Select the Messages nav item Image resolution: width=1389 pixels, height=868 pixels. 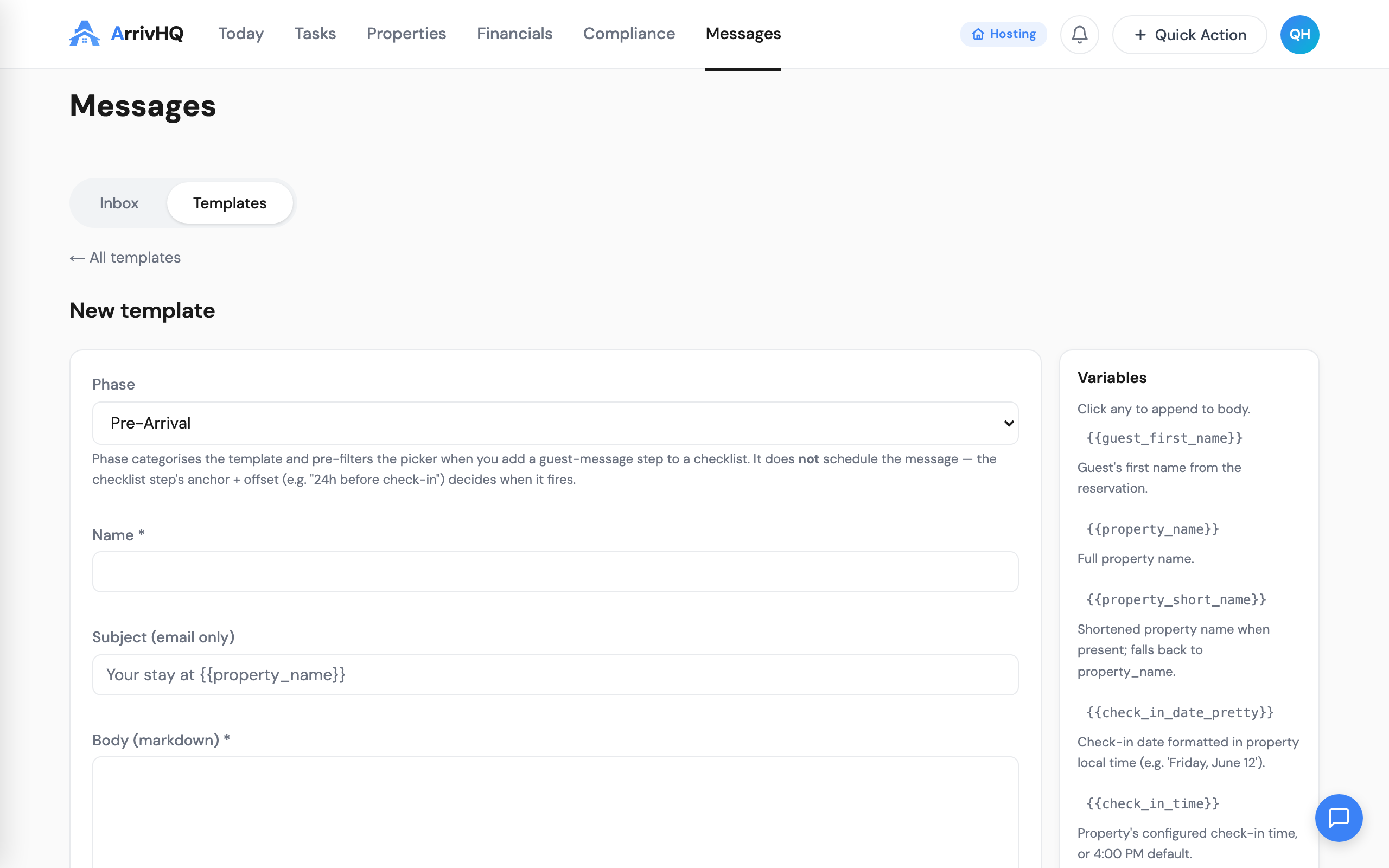[743, 34]
